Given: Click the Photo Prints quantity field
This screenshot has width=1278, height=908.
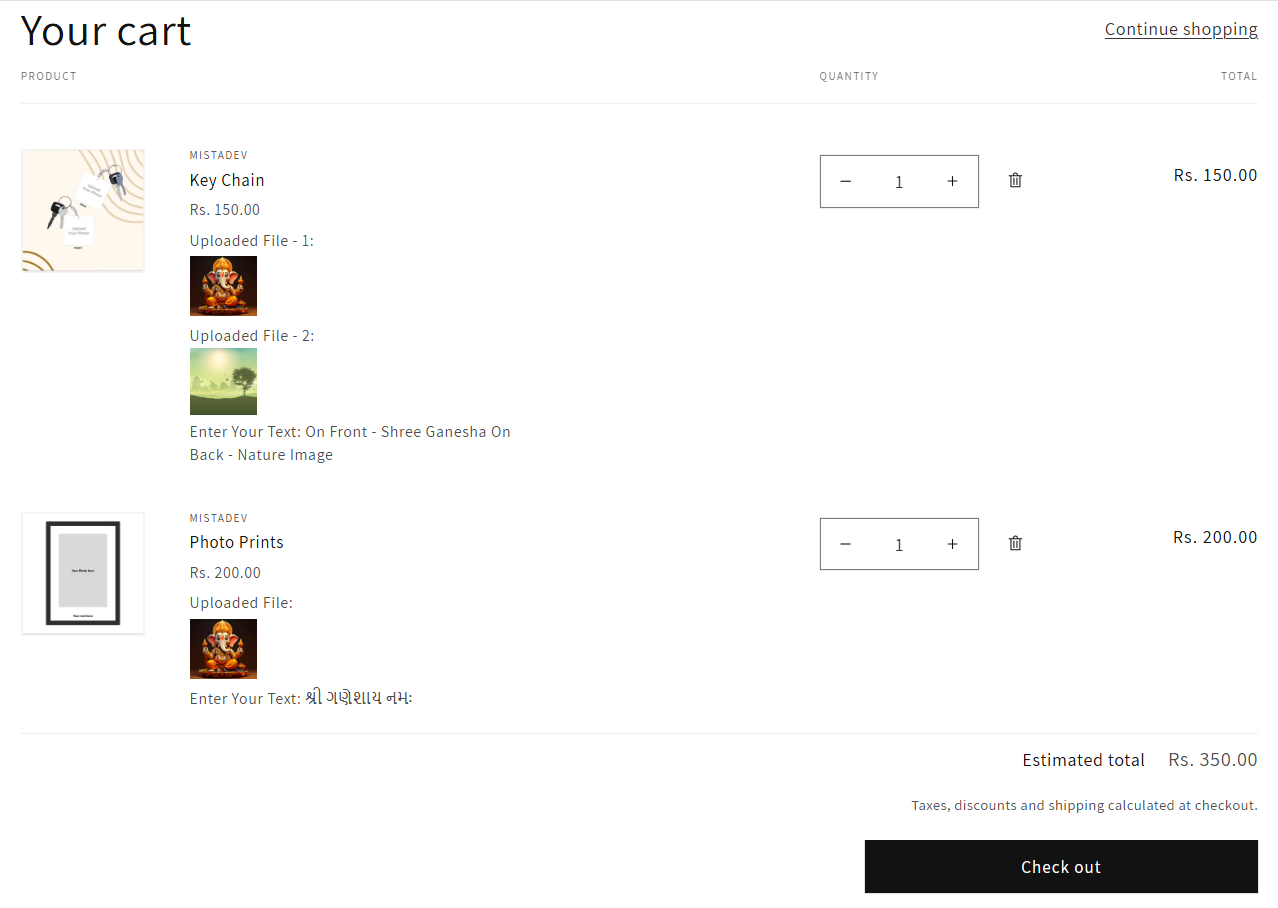Looking at the screenshot, I should point(899,545).
